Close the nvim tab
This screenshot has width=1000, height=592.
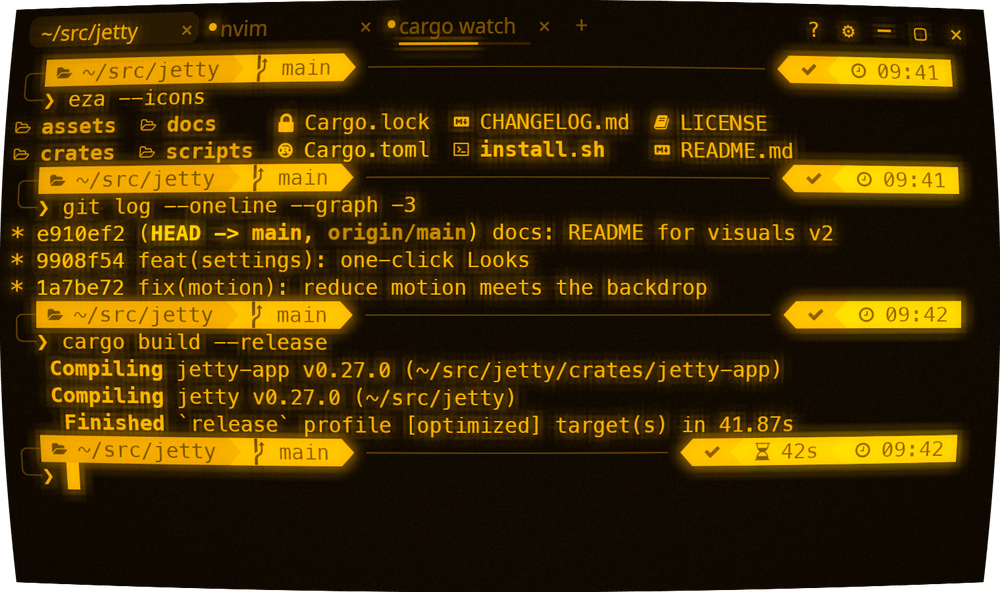(x=365, y=27)
